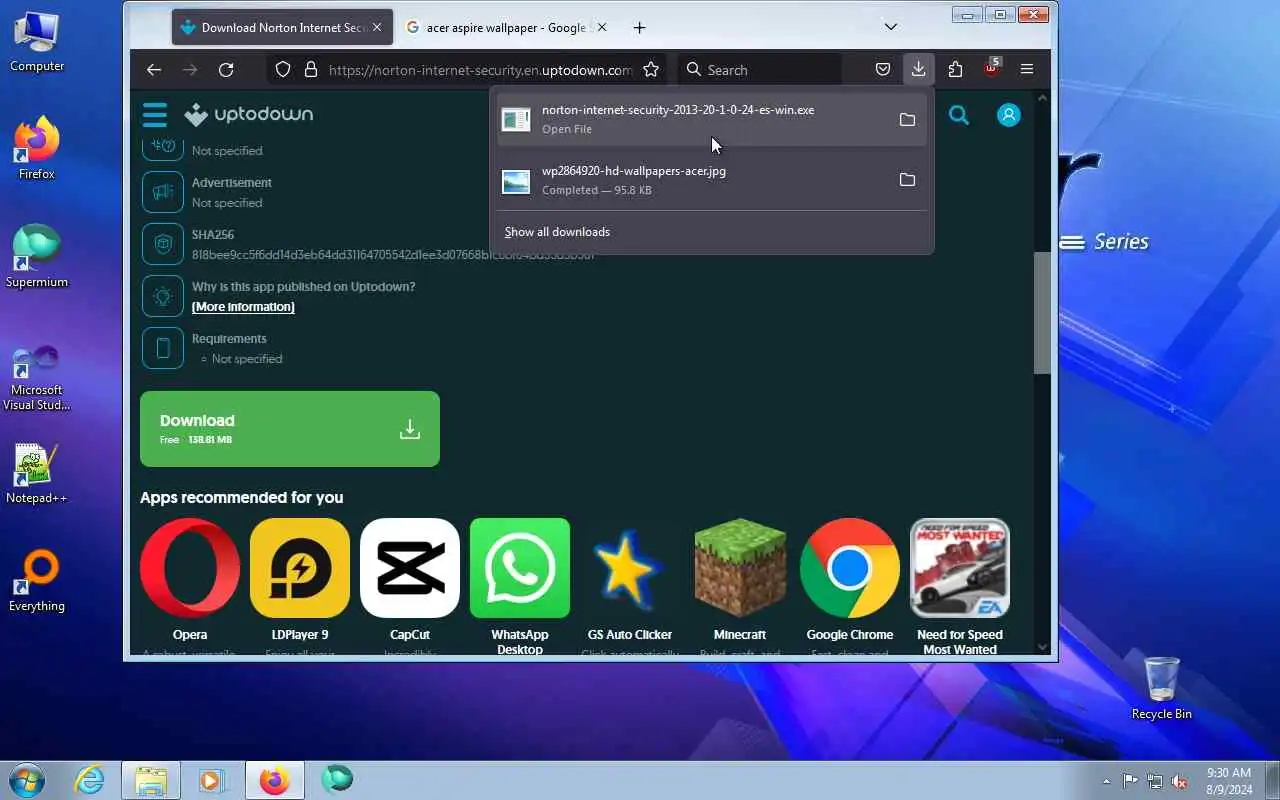Screen dimensions: 1280x800
Task: Select the Microsoft Visual Studio desktop shortcut
Action: (x=37, y=377)
